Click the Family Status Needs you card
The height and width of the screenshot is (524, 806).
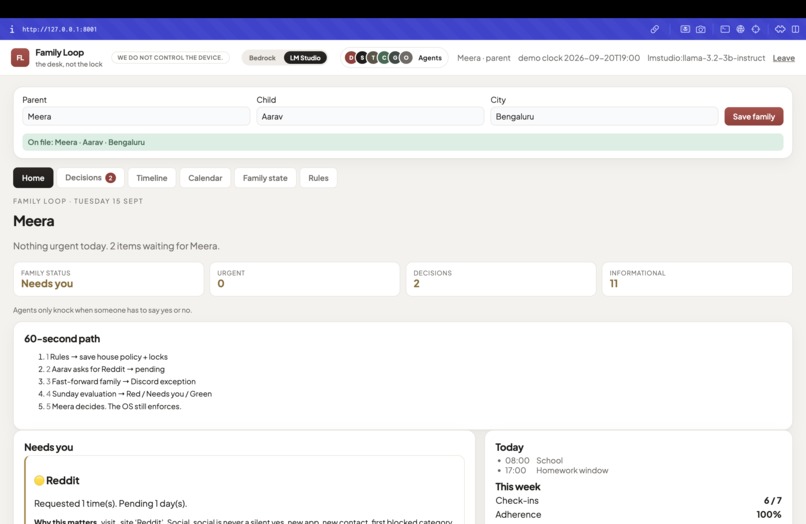(x=108, y=279)
